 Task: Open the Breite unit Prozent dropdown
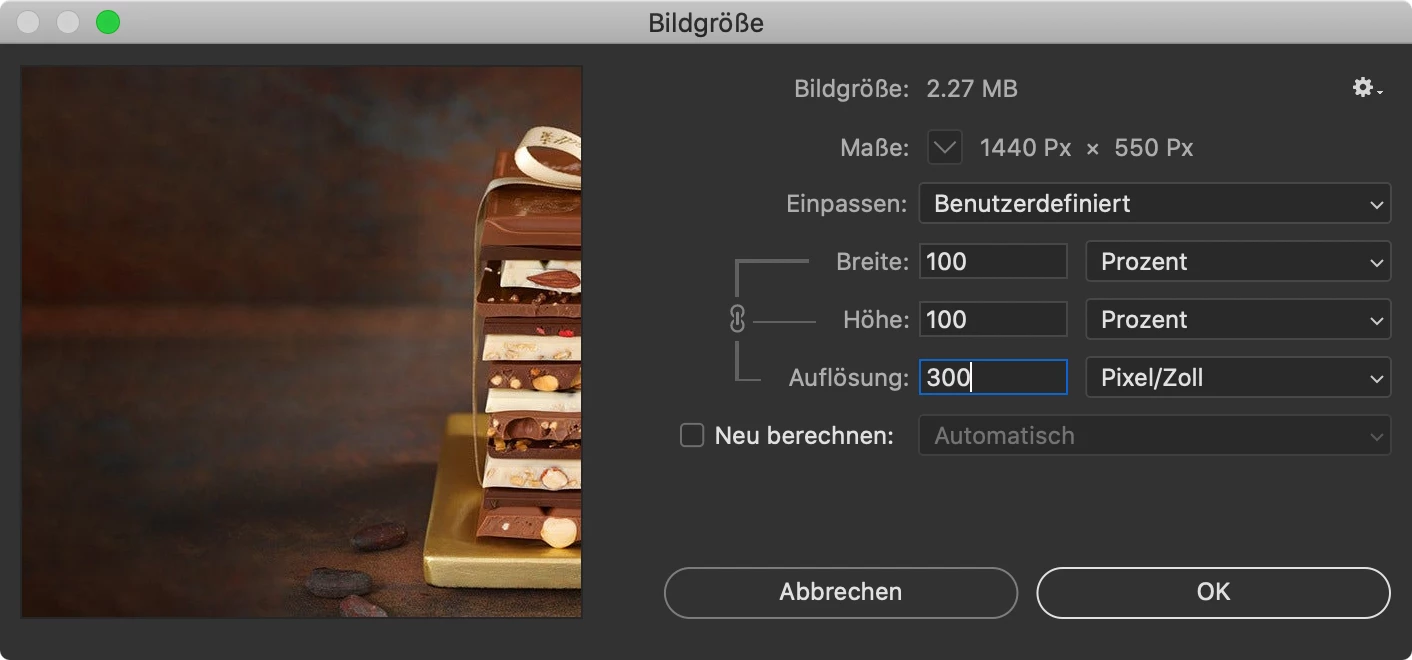tap(1238, 262)
